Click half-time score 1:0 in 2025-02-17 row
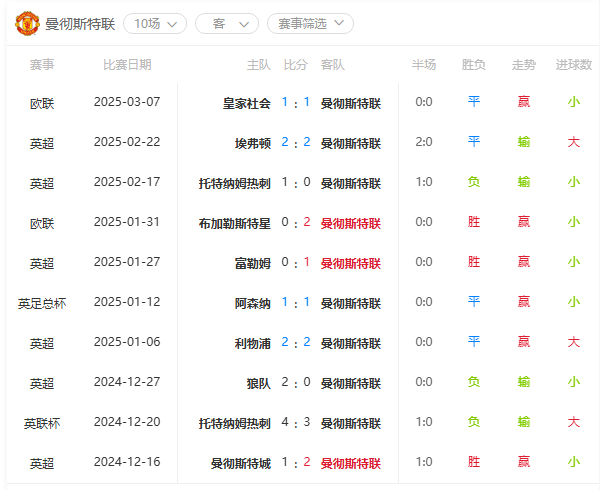Image resolution: width=600 pixels, height=490 pixels. (x=424, y=182)
